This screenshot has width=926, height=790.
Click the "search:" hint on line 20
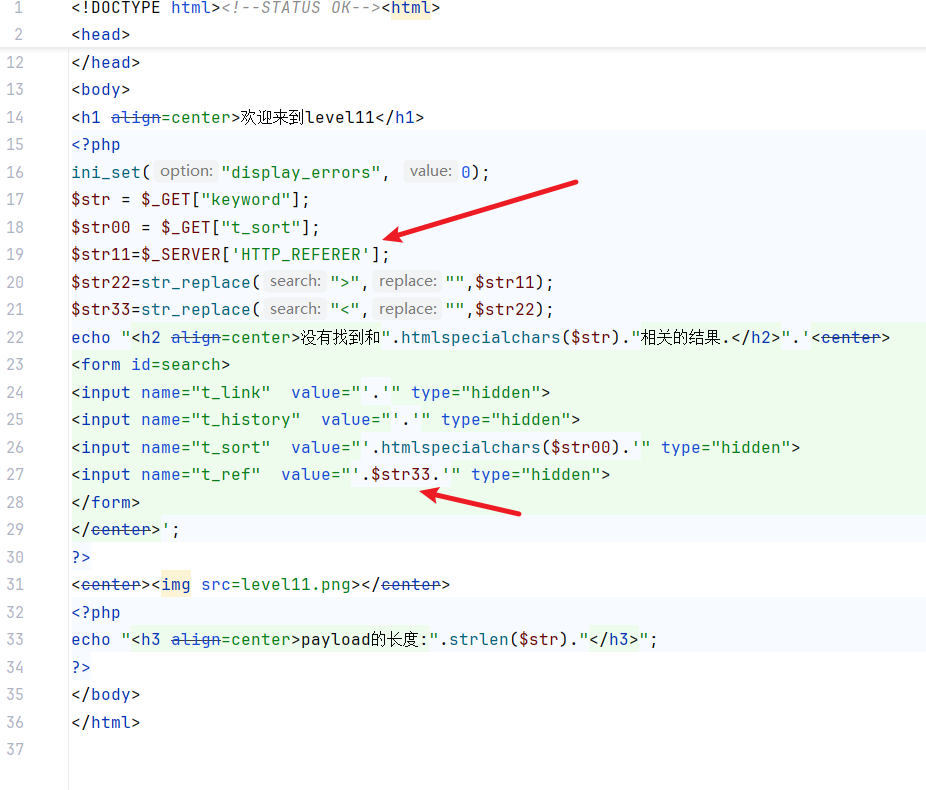click(x=295, y=282)
